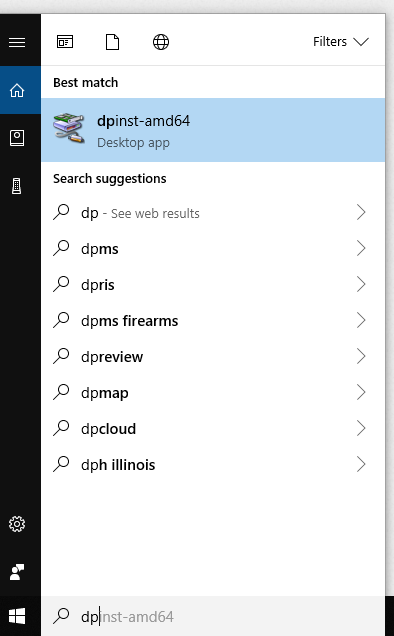Open the hamburger menu in the sidebar
The image size is (394, 636).
[x=17, y=42]
